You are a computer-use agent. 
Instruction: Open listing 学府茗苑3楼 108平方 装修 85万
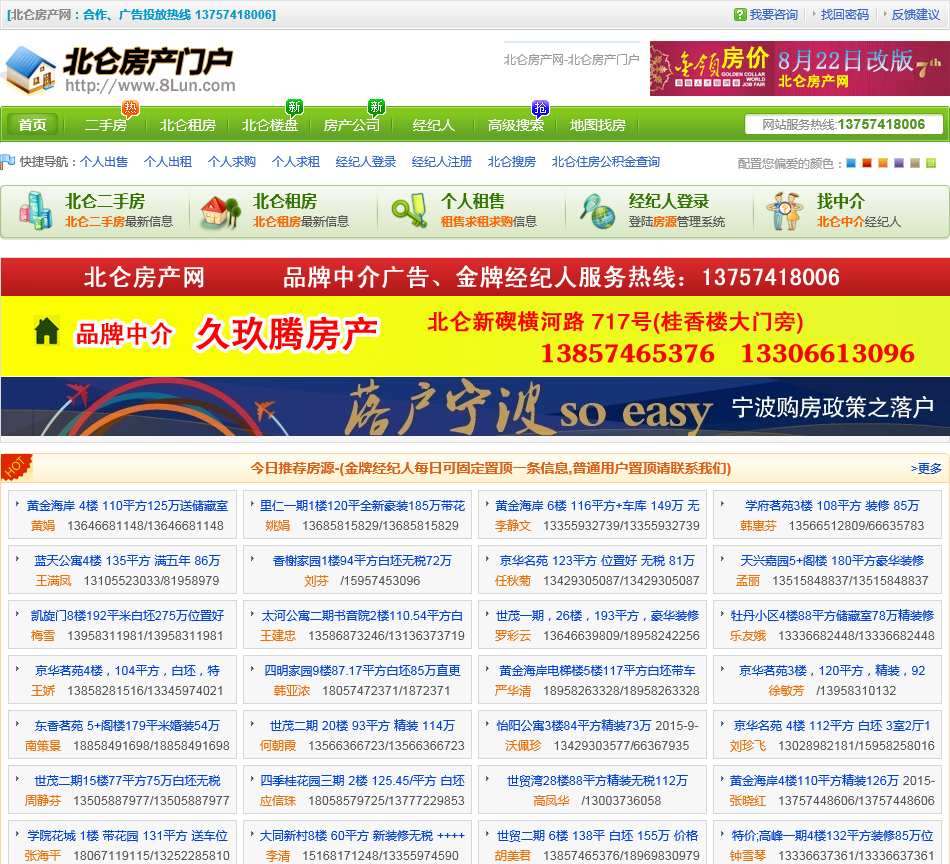[x=832, y=505]
